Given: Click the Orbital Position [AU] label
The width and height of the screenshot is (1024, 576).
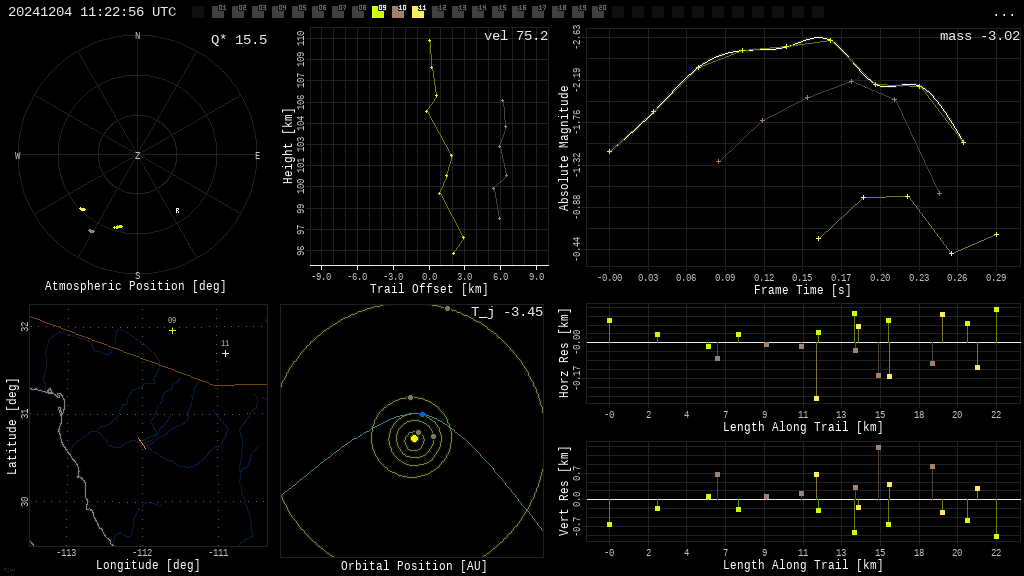Looking at the screenshot, I should (x=414, y=566).
